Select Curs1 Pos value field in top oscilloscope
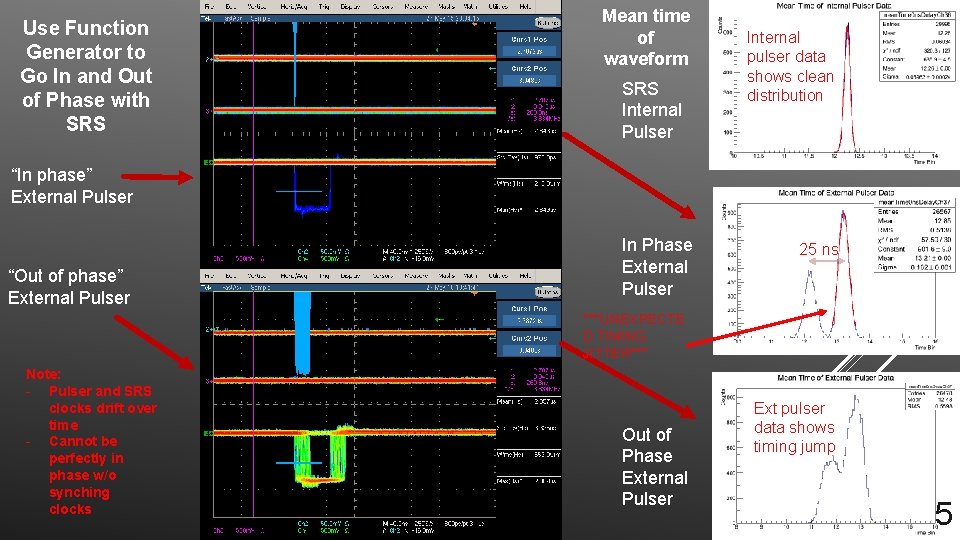The width and height of the screenshot is (960, 540). (529, 51)
